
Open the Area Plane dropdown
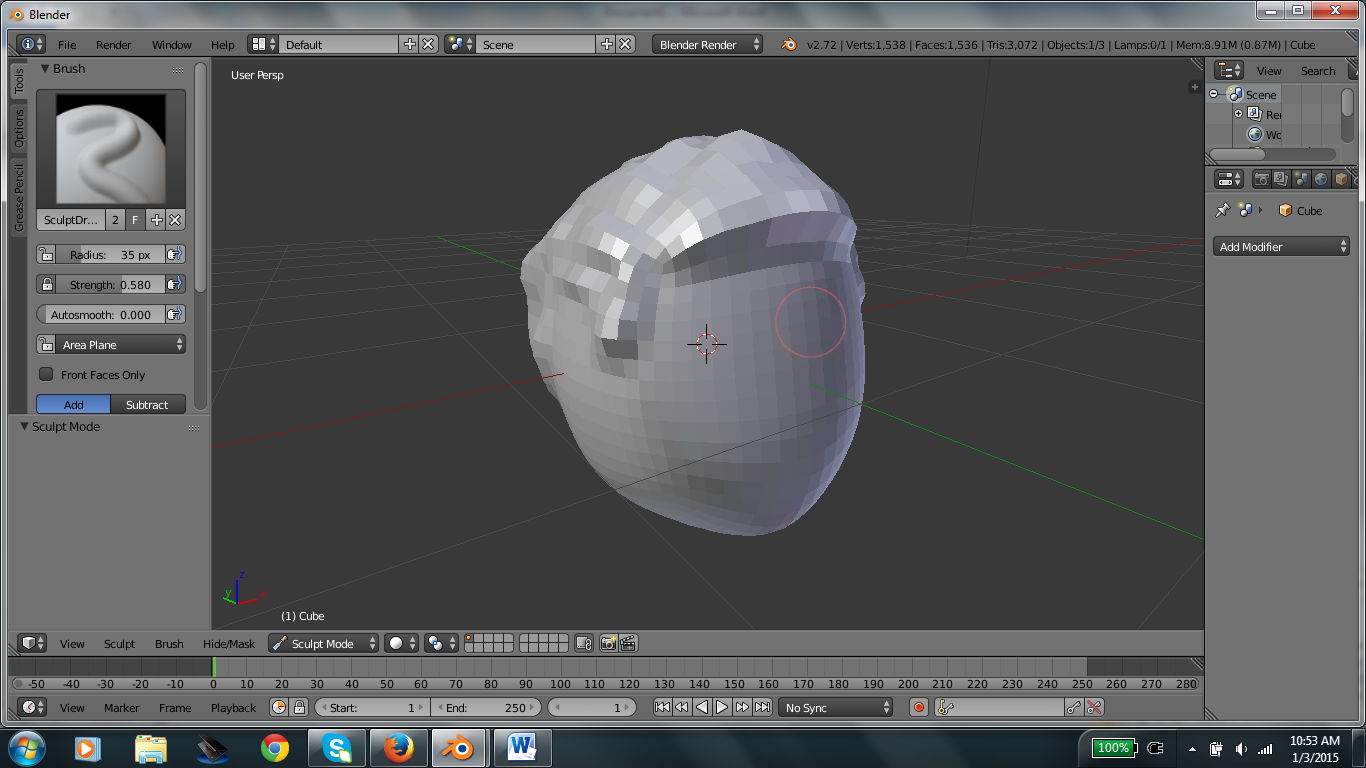(x=121, y=344)
